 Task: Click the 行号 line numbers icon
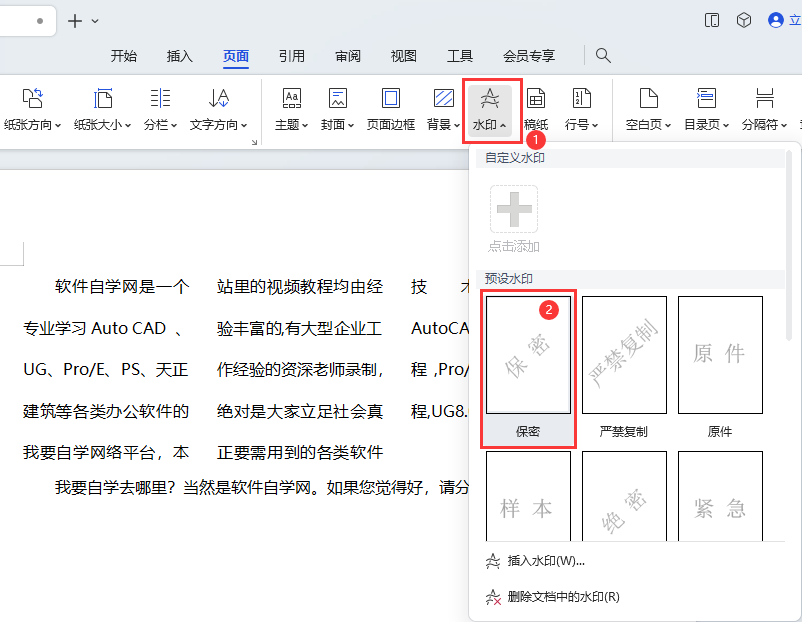pyautogui.click(x=582, y=98)
